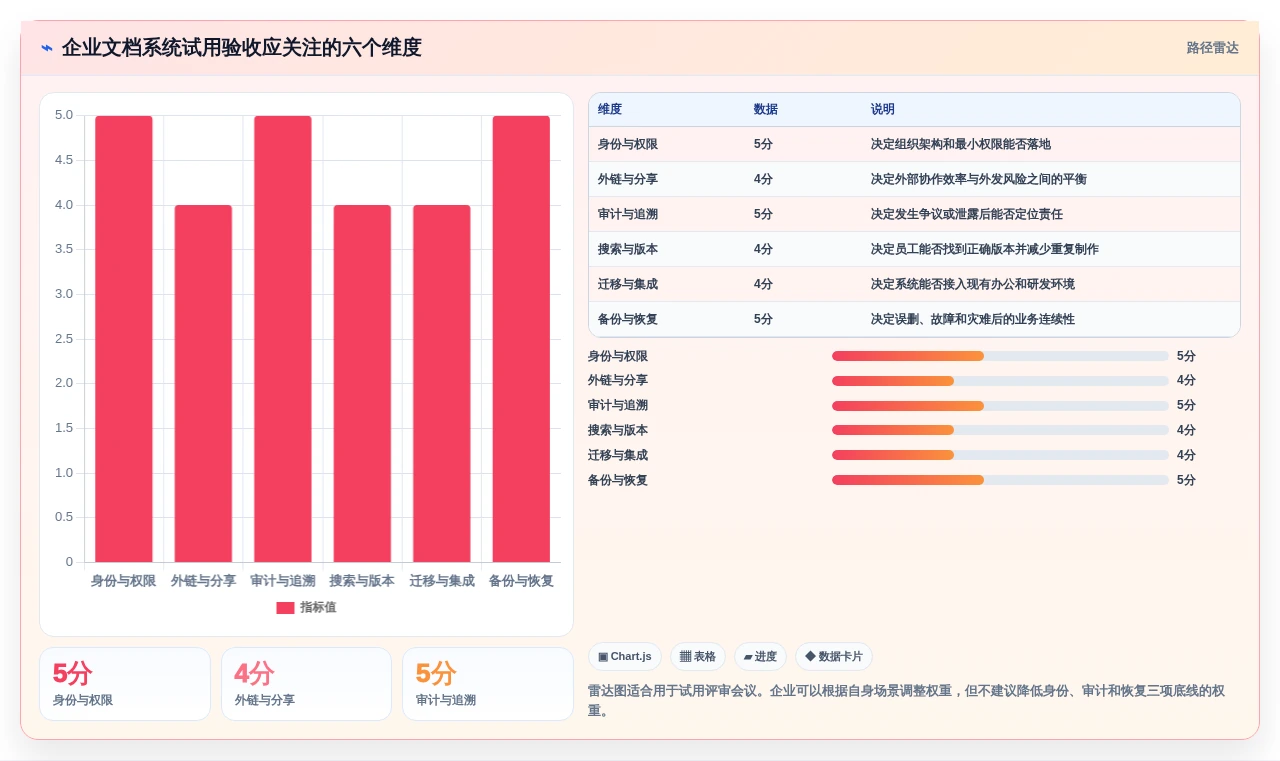Click the y-axis value 2.5
The width and height of the screenshot is (1280, 761).
[x=64, y=339]
